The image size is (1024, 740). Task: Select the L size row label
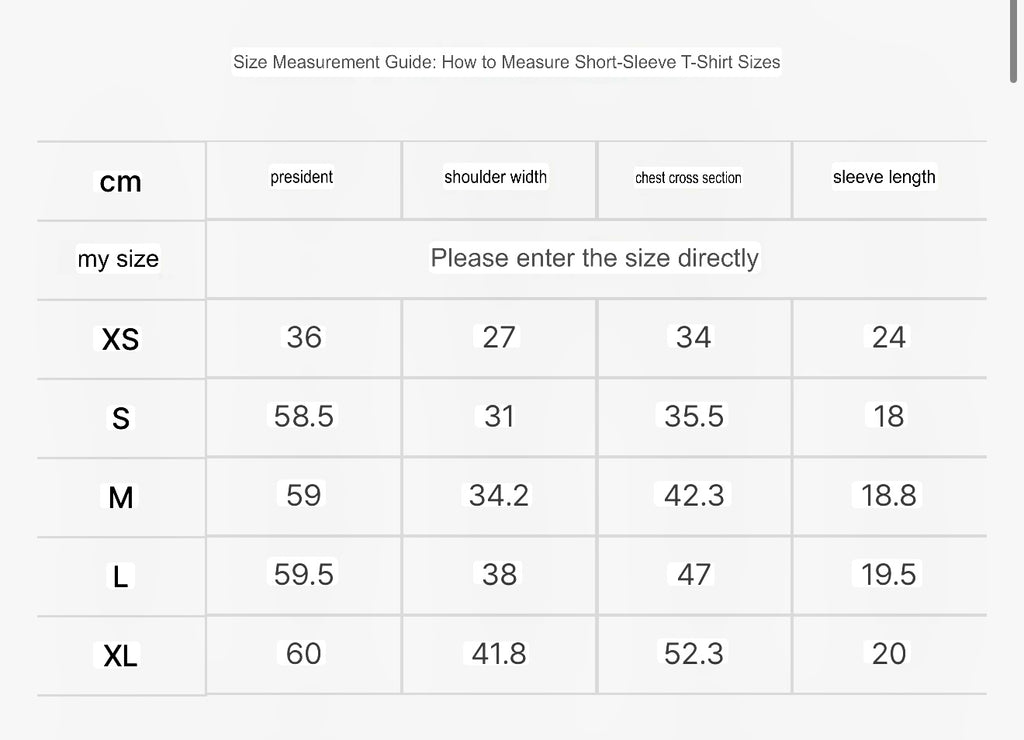120,577
